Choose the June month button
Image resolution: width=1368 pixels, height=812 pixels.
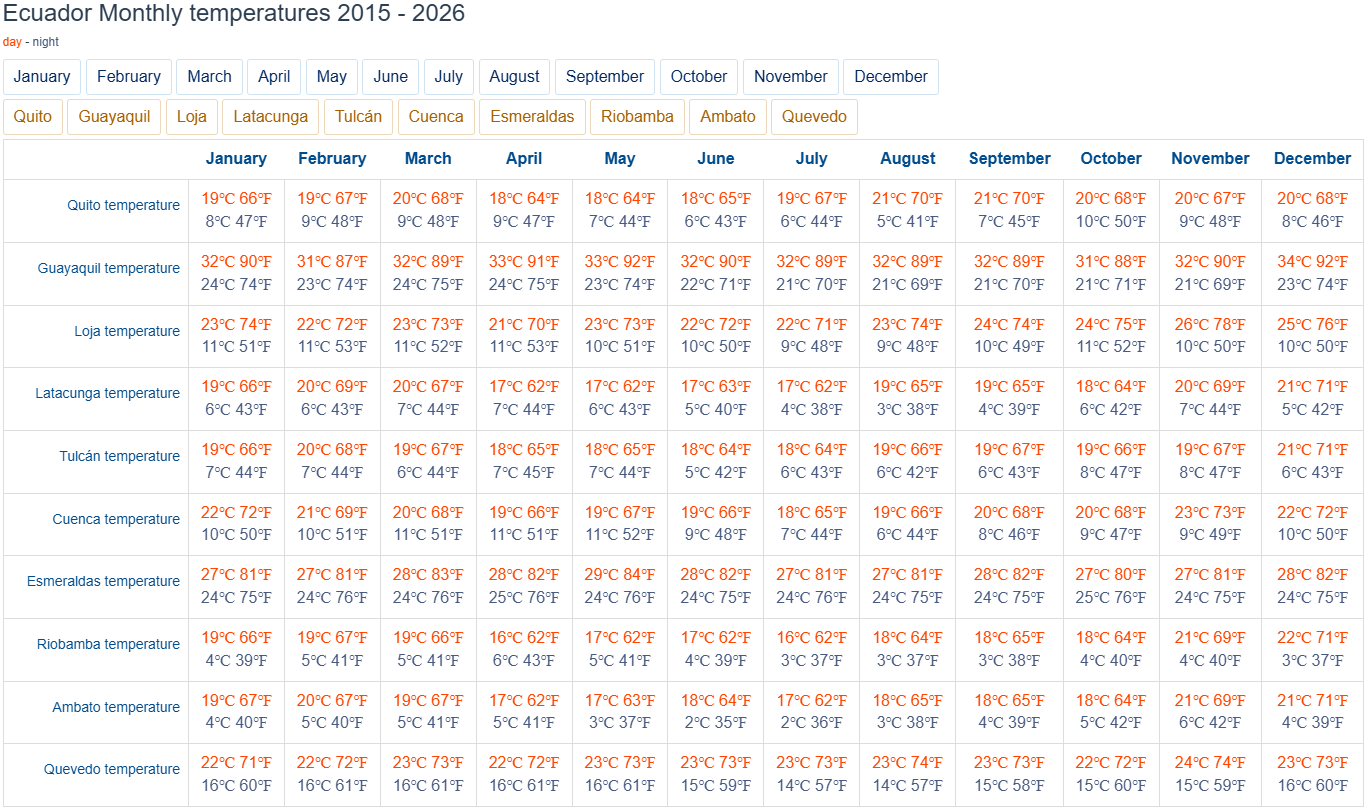[391, 77]
